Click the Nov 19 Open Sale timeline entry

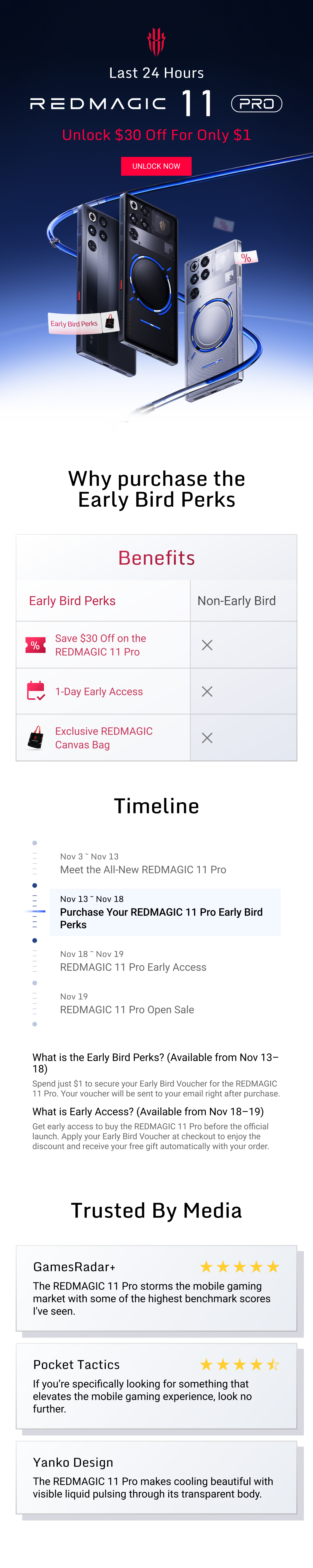pos(127,1004)
